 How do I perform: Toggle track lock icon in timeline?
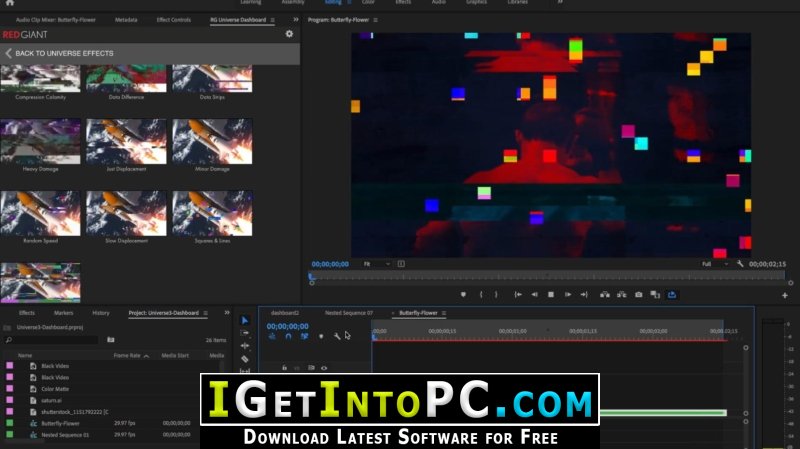[285, 367]
